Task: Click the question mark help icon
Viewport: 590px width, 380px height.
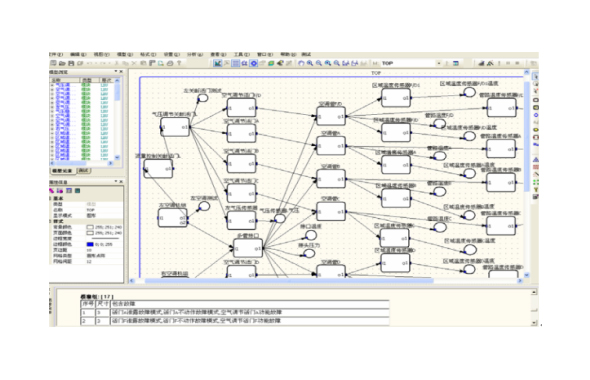Action: (179, 63)
